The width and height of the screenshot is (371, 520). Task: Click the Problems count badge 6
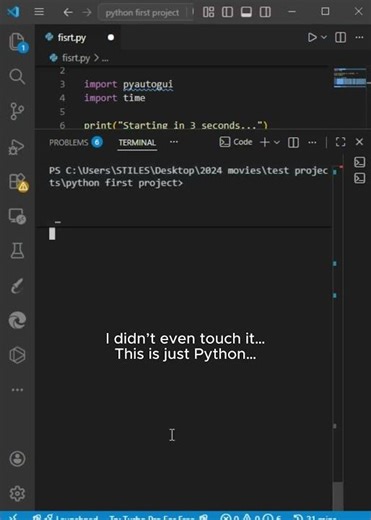97,142
